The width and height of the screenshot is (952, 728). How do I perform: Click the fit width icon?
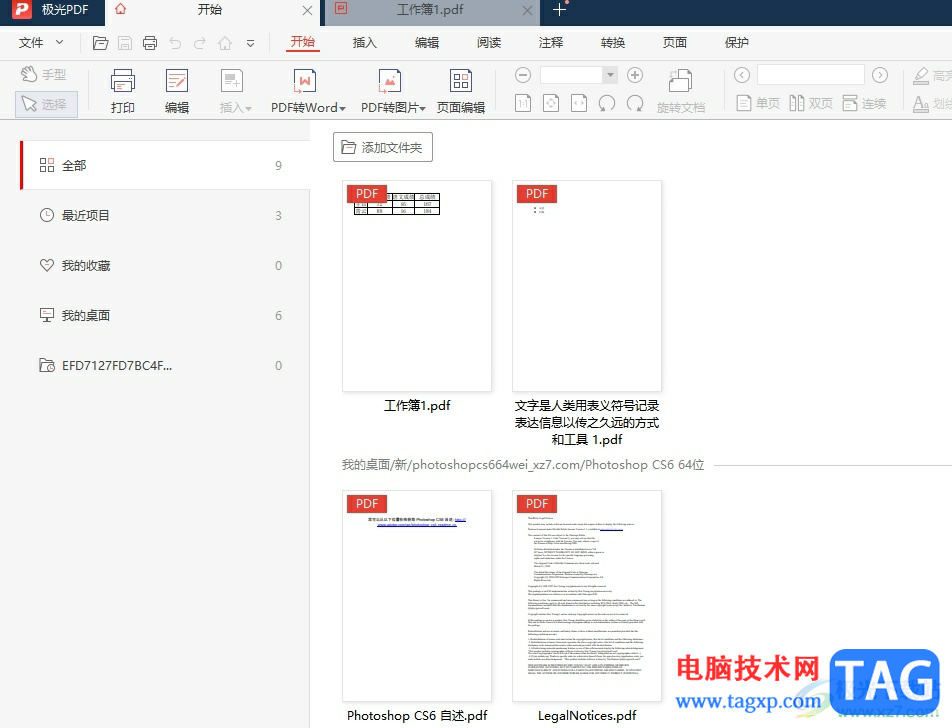point(579,103)
